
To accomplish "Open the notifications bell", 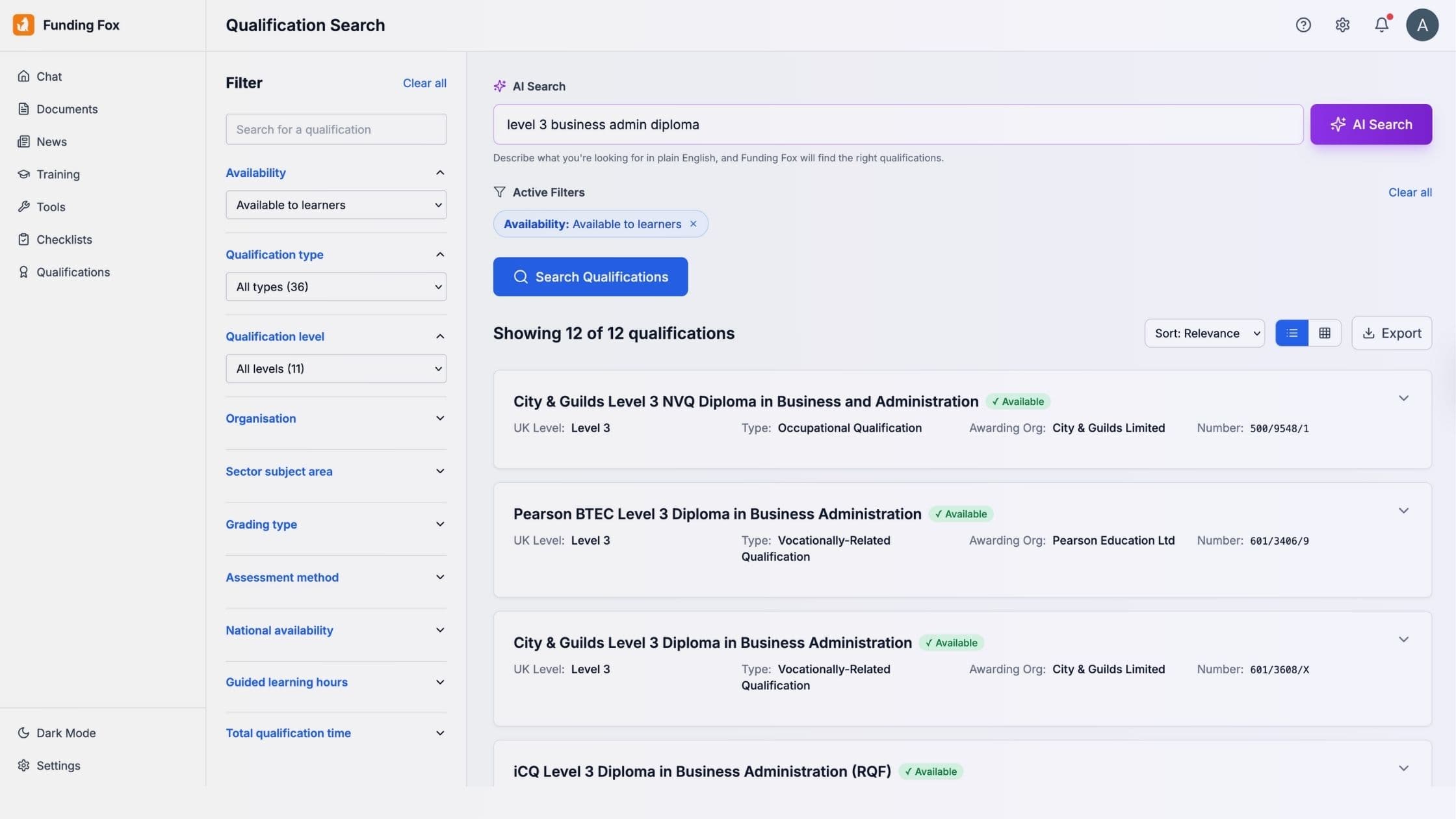I will [x=1382, y=25].
